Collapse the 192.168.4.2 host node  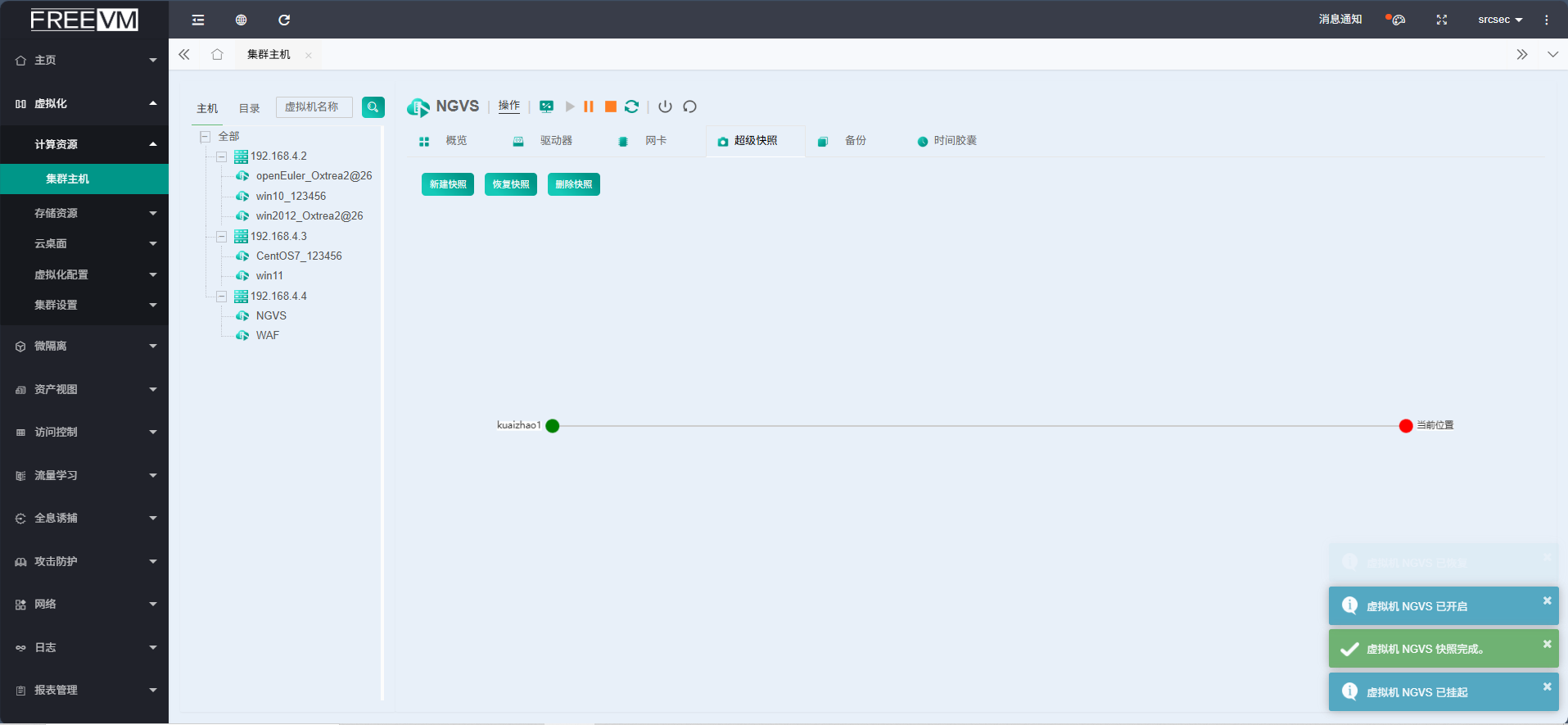pos(221,156)
